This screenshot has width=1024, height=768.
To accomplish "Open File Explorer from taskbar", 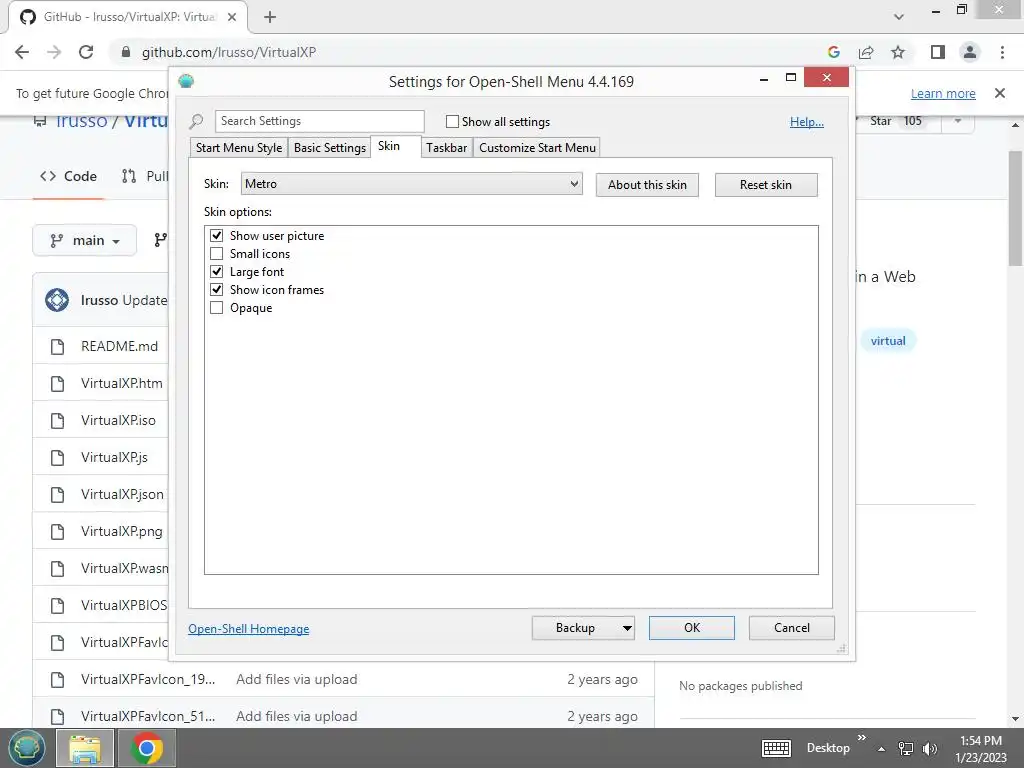I will [85, 748].
